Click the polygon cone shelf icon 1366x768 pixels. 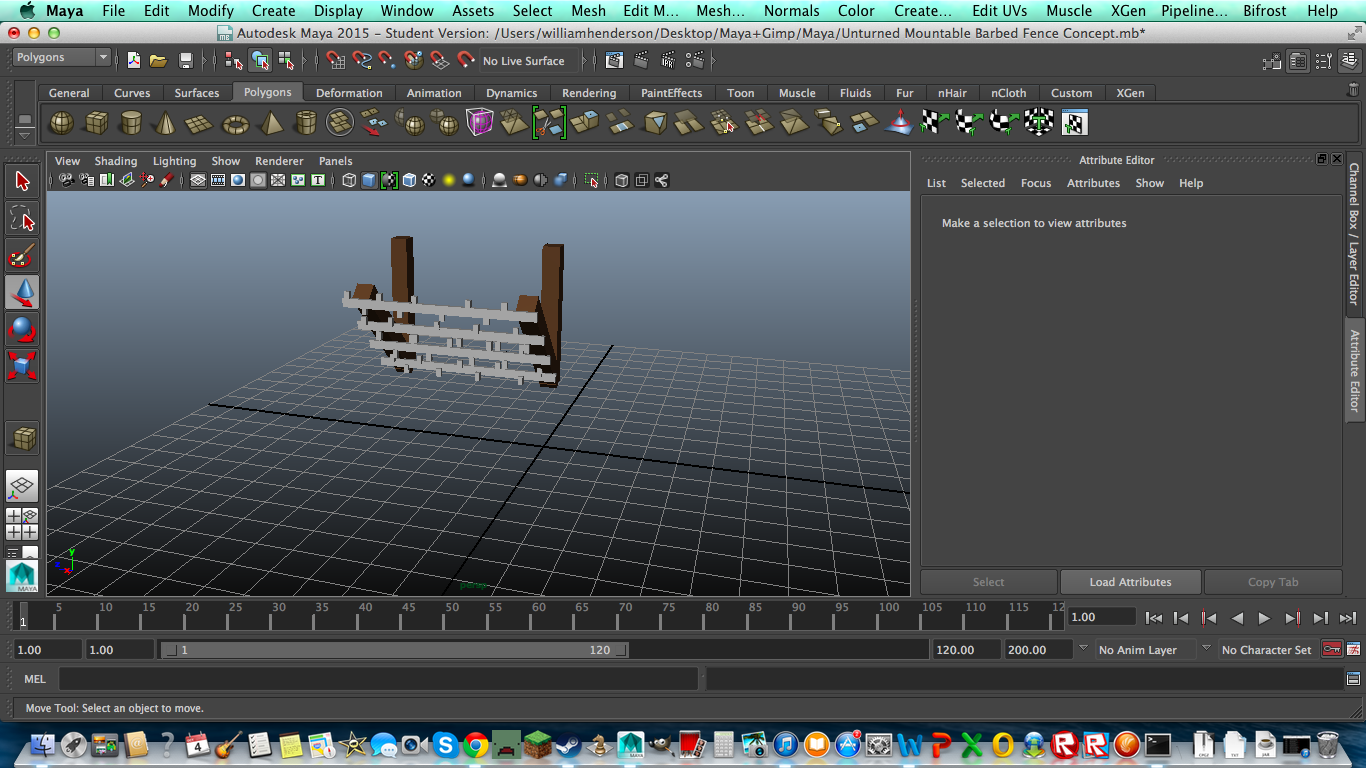(x=166, y=124)
